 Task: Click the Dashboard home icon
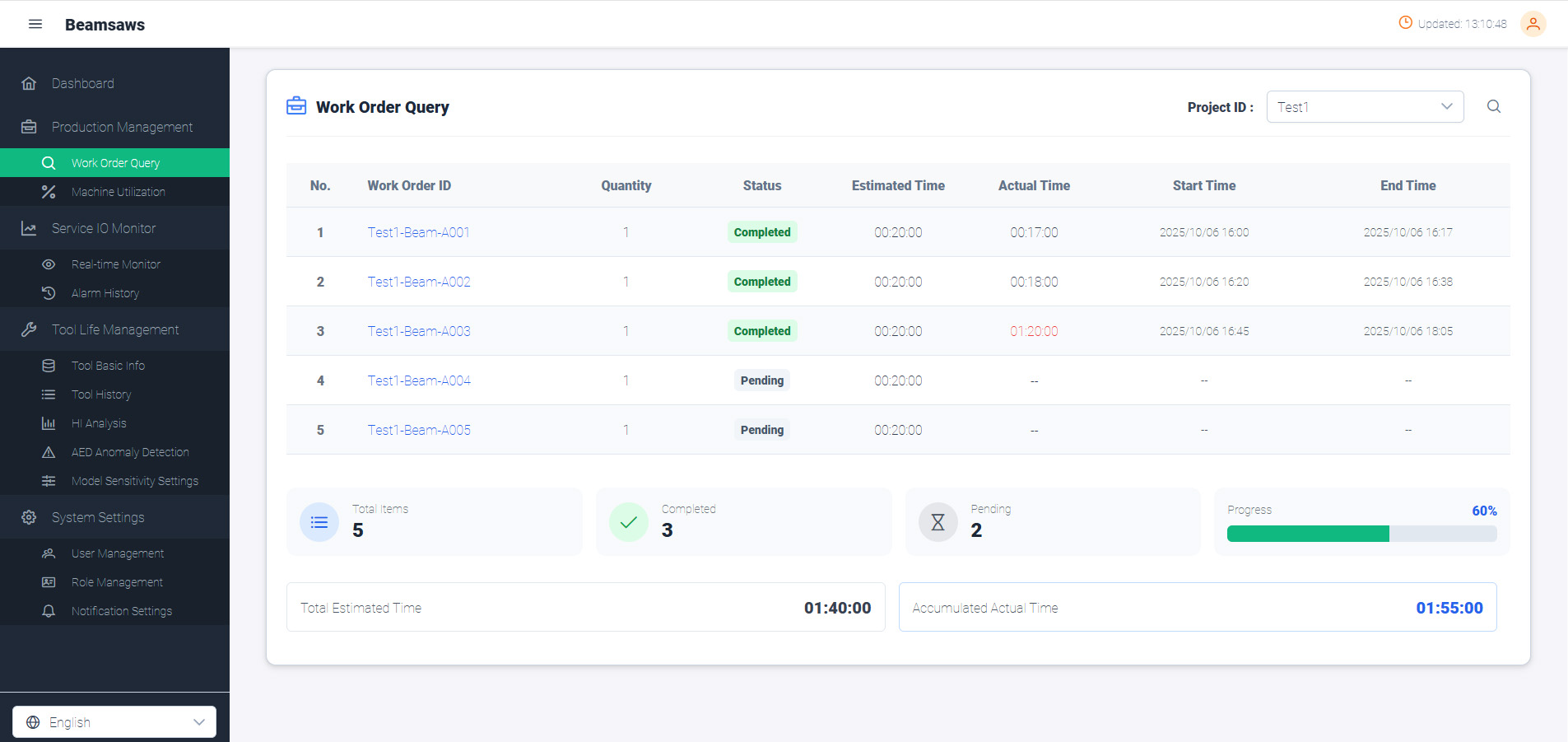[x=29, y=83]
